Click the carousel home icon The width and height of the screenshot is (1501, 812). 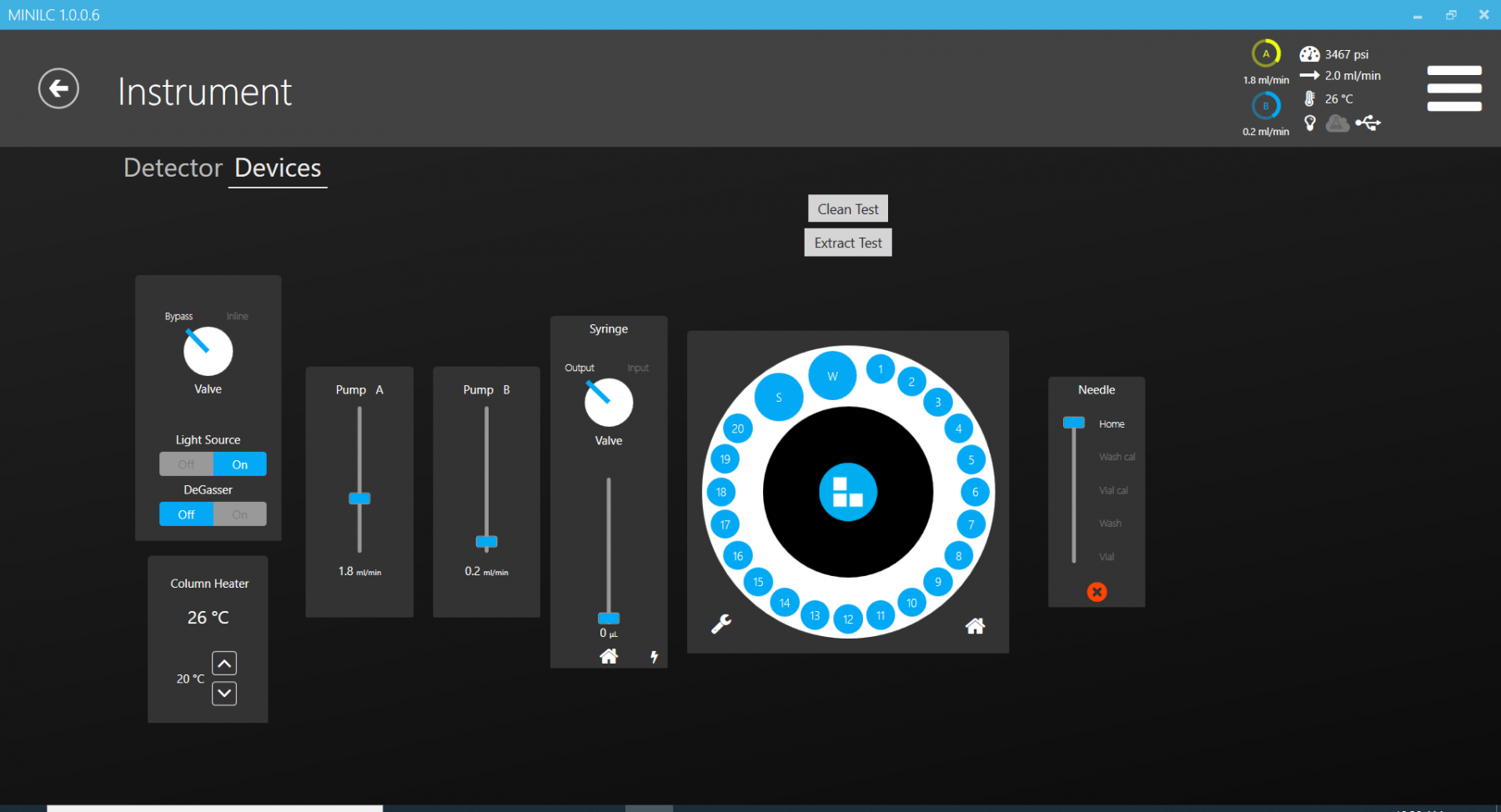[975, 626]
